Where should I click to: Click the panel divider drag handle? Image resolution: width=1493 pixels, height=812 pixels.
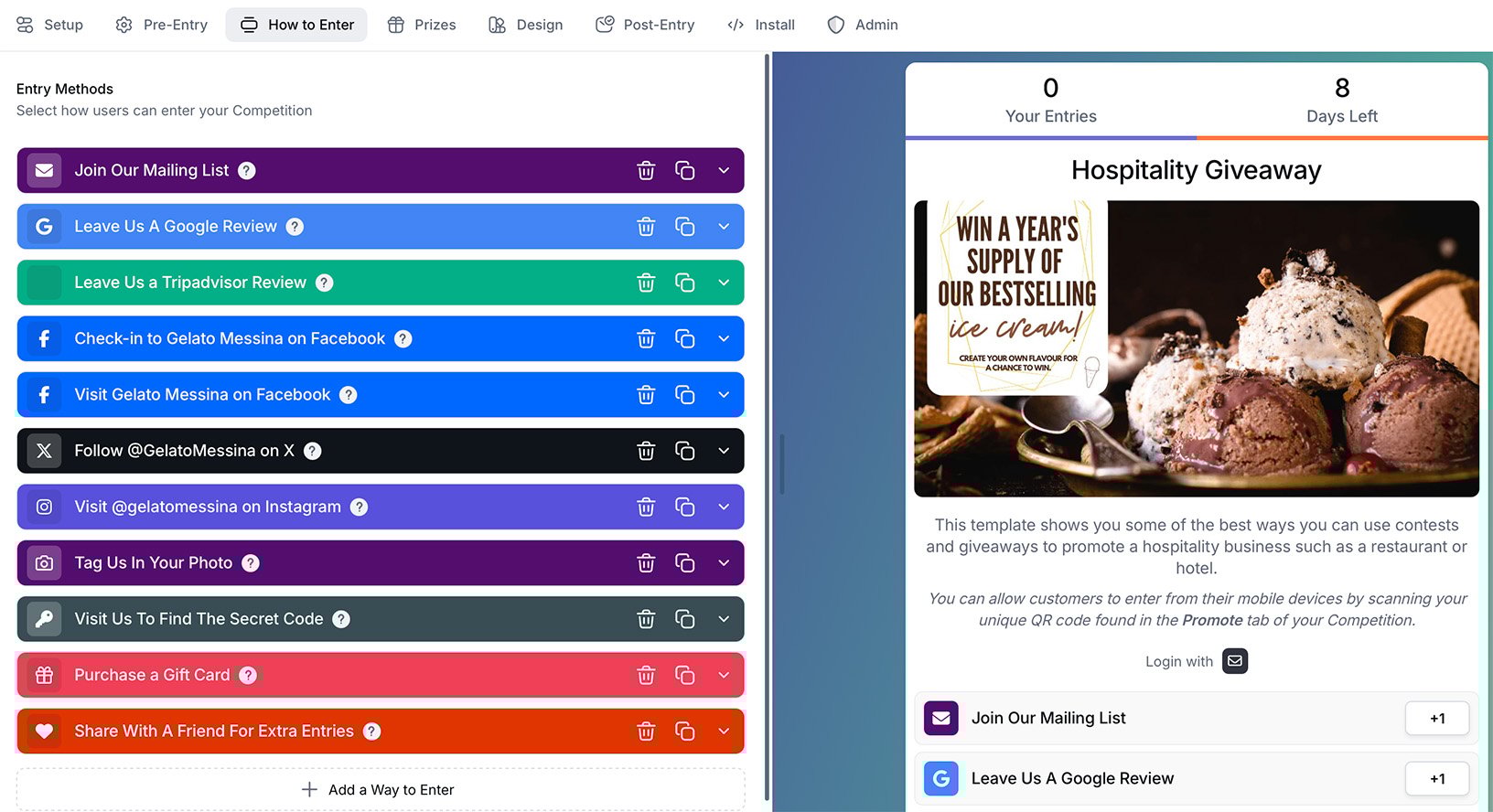[782, 464]
